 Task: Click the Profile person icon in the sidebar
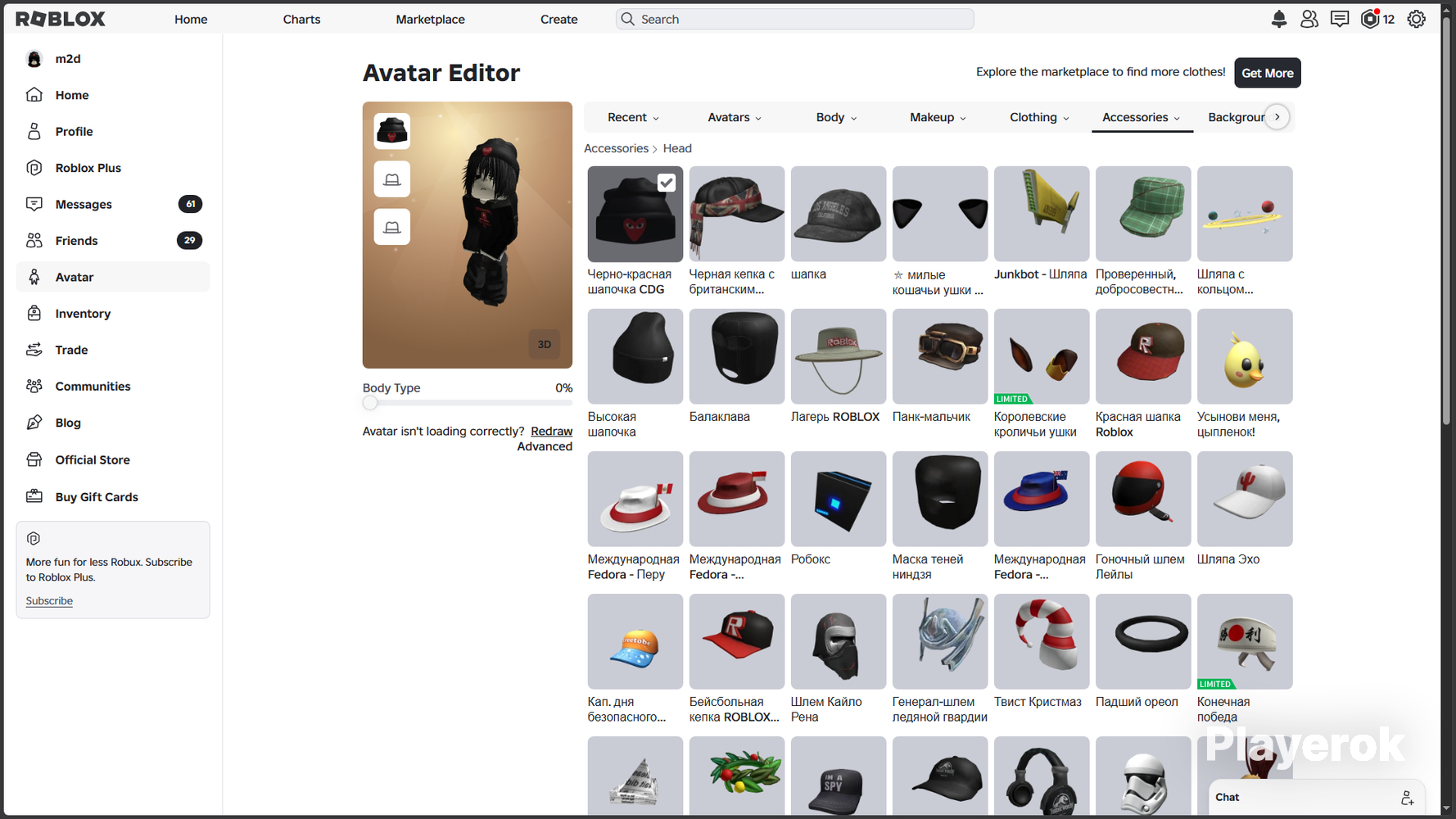[x=34, y=131]
